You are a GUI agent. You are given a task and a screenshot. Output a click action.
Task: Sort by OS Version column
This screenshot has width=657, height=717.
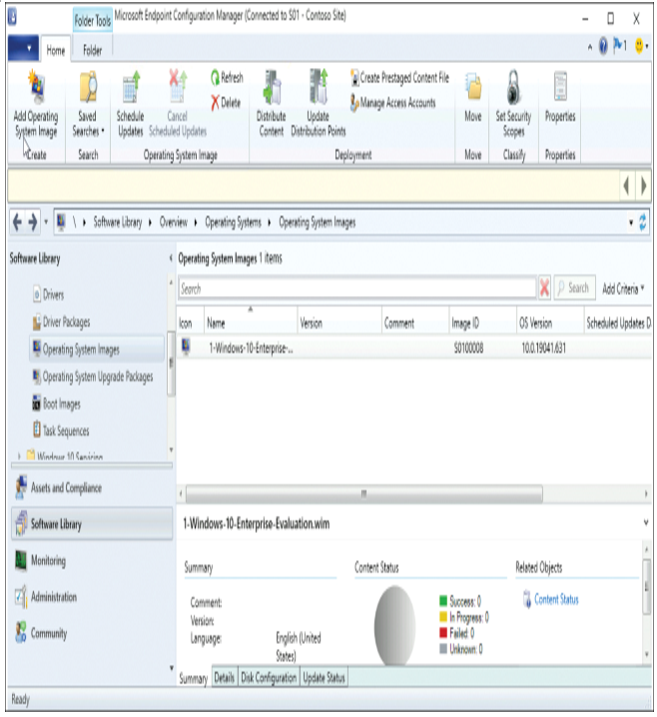[550, 323]
